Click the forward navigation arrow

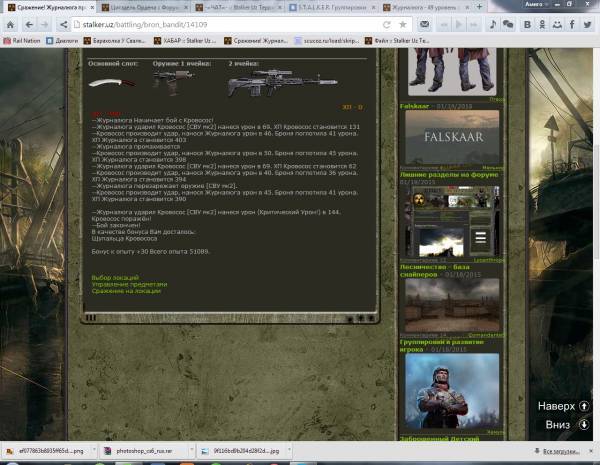tap(45, 25)
